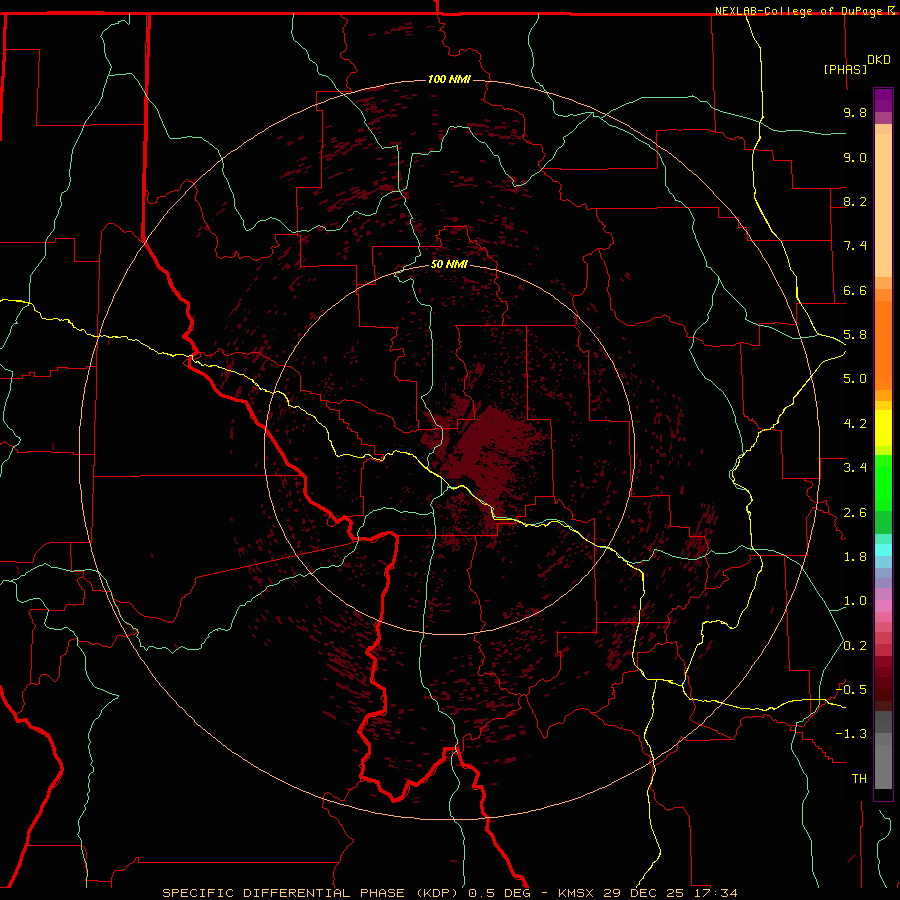This screenshot has width=900, height=900.
Task: Pick the orange band on the color bar
Action: coord(883,346)
